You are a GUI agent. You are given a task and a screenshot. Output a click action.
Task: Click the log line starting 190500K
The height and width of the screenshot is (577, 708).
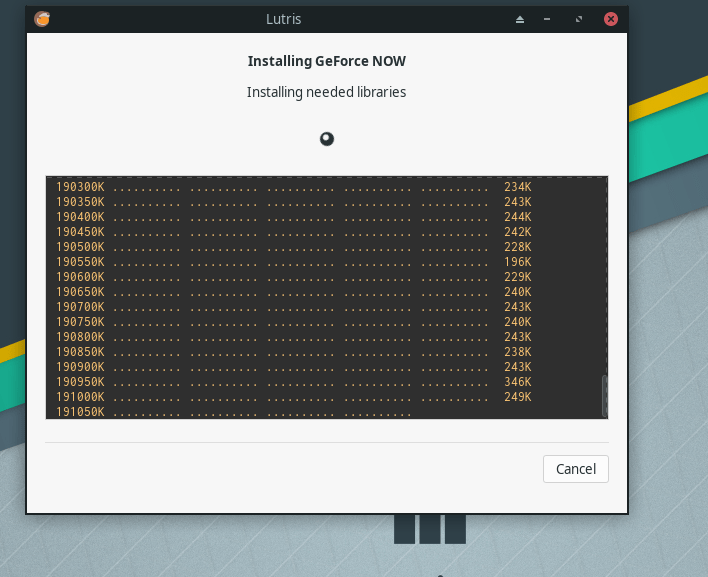pos(293,247)
